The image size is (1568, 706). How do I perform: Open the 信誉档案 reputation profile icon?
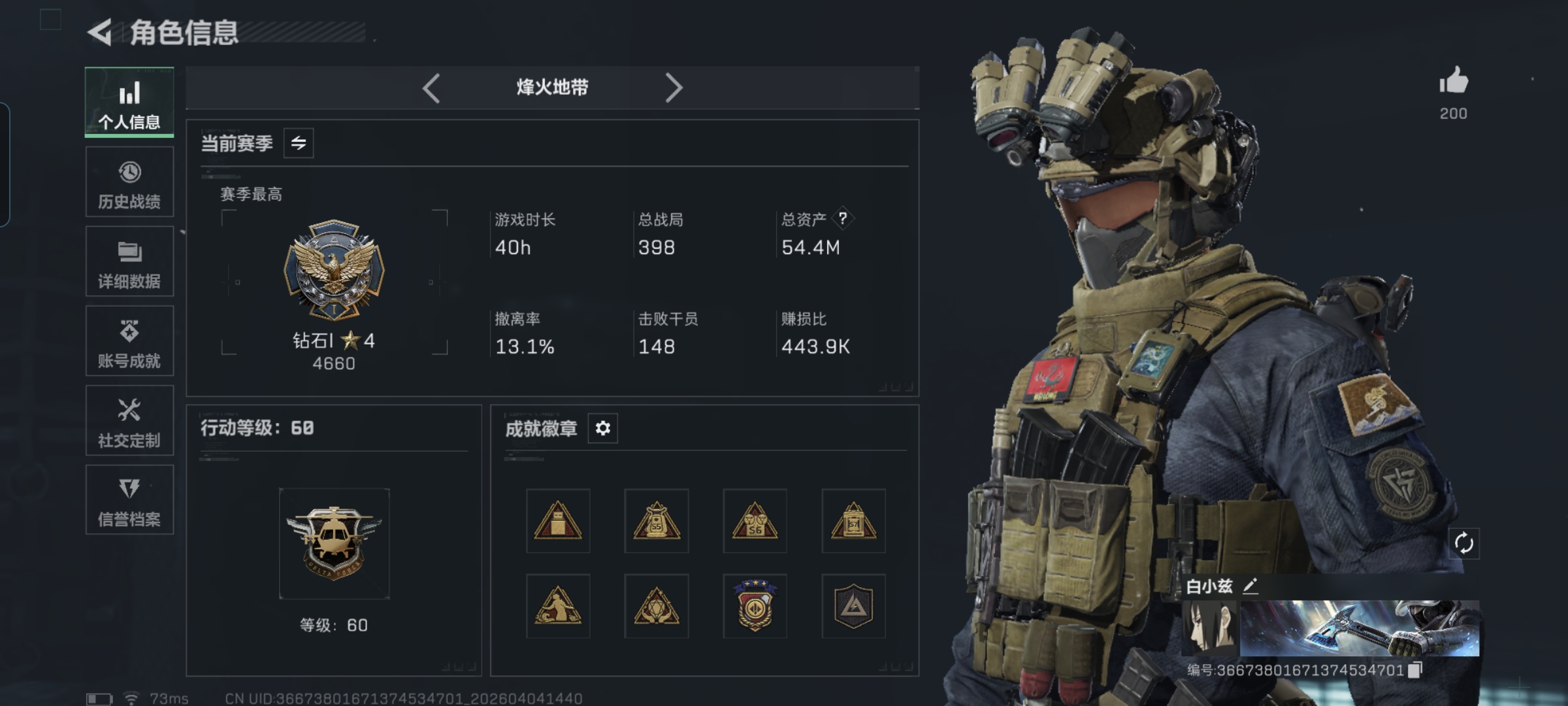point(129,500)
